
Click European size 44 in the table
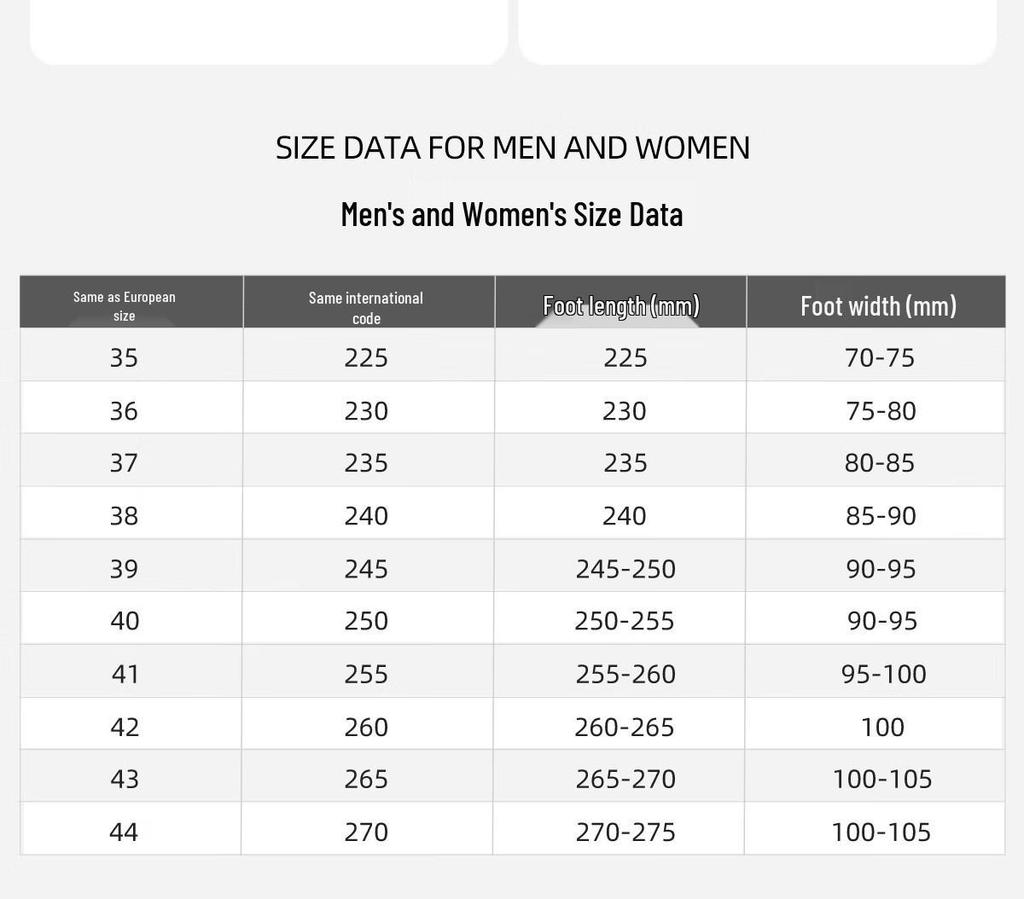123,832
